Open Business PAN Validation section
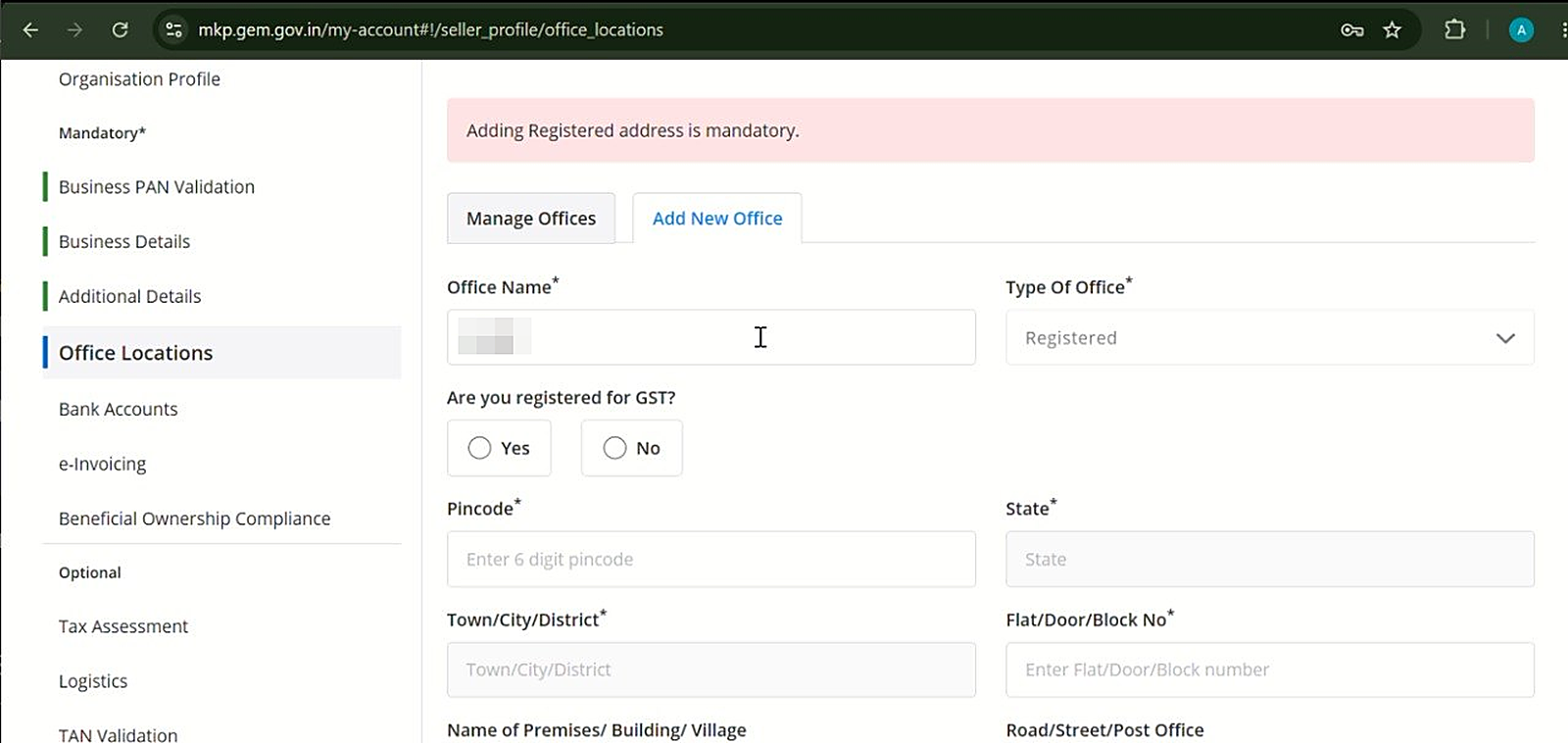The image size is (1568, 743). pyautogui.click(x=157, y=187)
